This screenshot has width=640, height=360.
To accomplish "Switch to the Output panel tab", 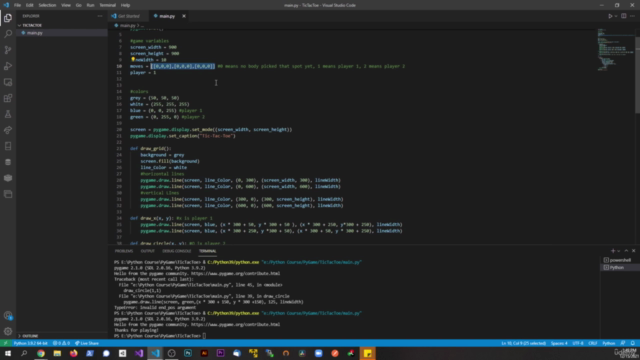I will coord(147,251).
